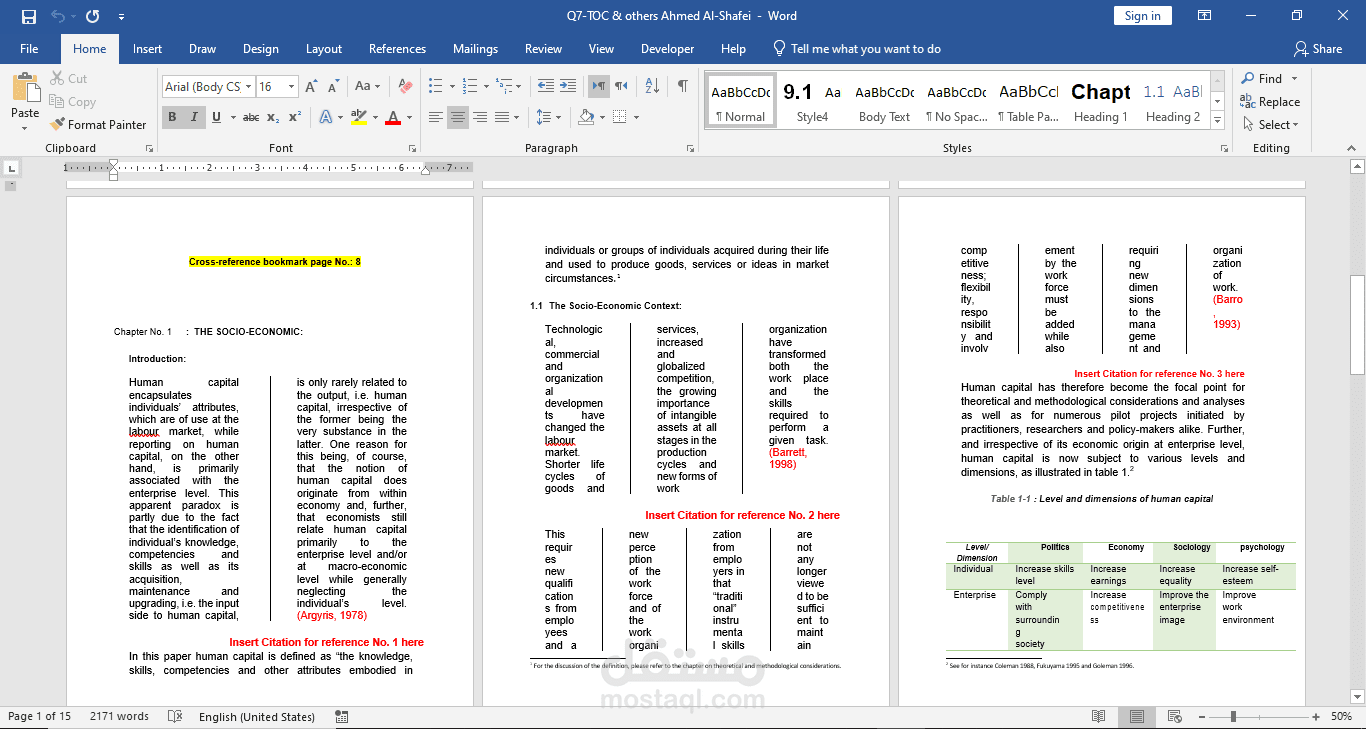Switch to the Insert tab
The image size is (1366, 729).
click(x=147, y=48)
